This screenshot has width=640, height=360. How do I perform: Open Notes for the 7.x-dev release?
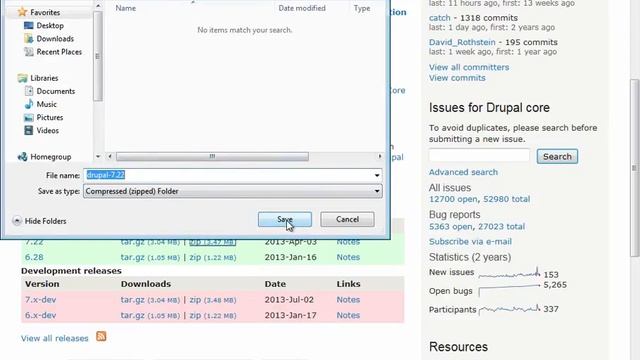[x=348, y=300]
